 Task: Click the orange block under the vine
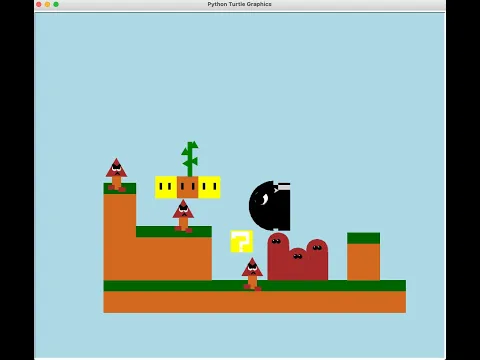(x=188, y=187)
